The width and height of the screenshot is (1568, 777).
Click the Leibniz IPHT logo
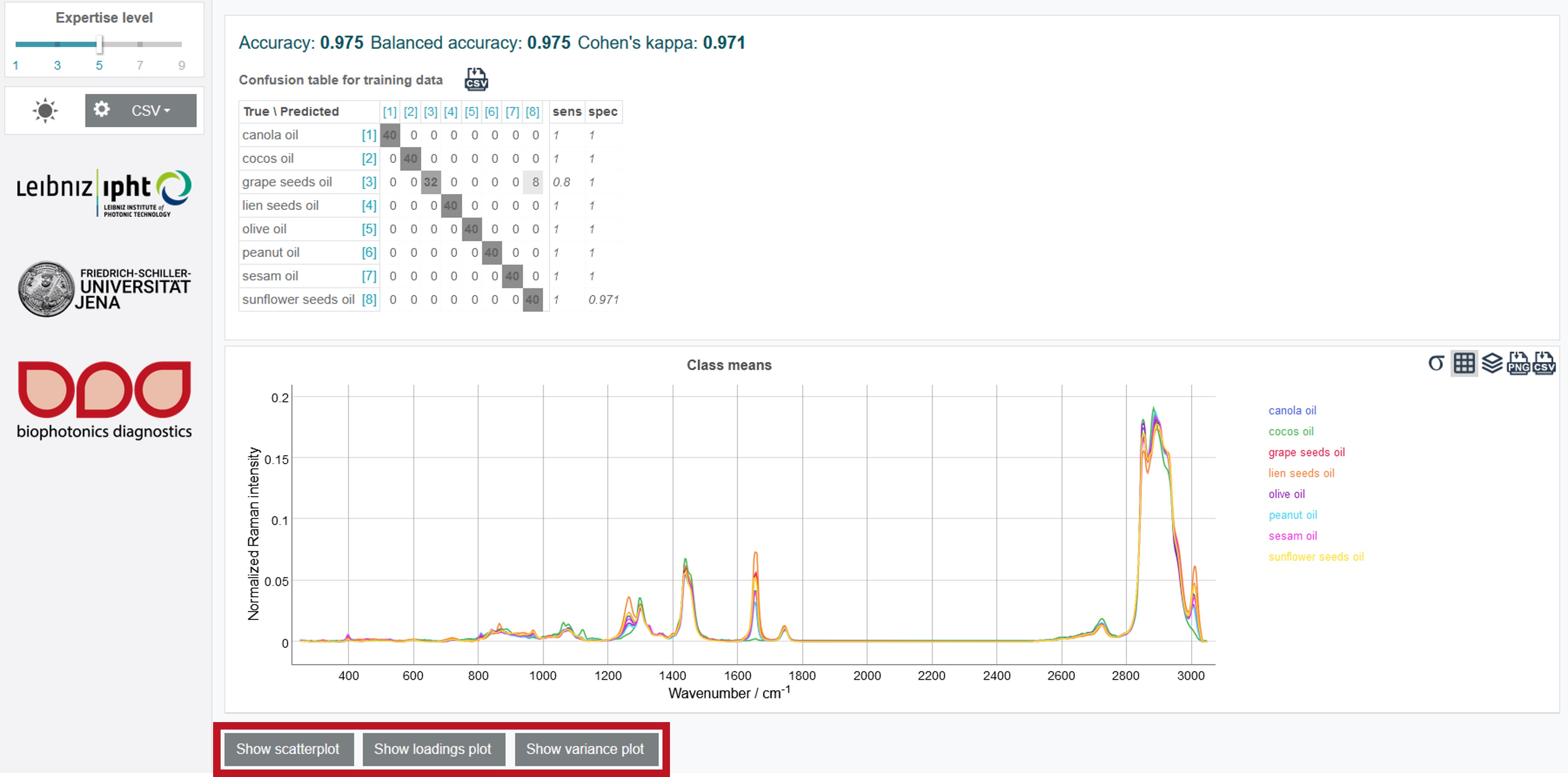tap(104, 193)
